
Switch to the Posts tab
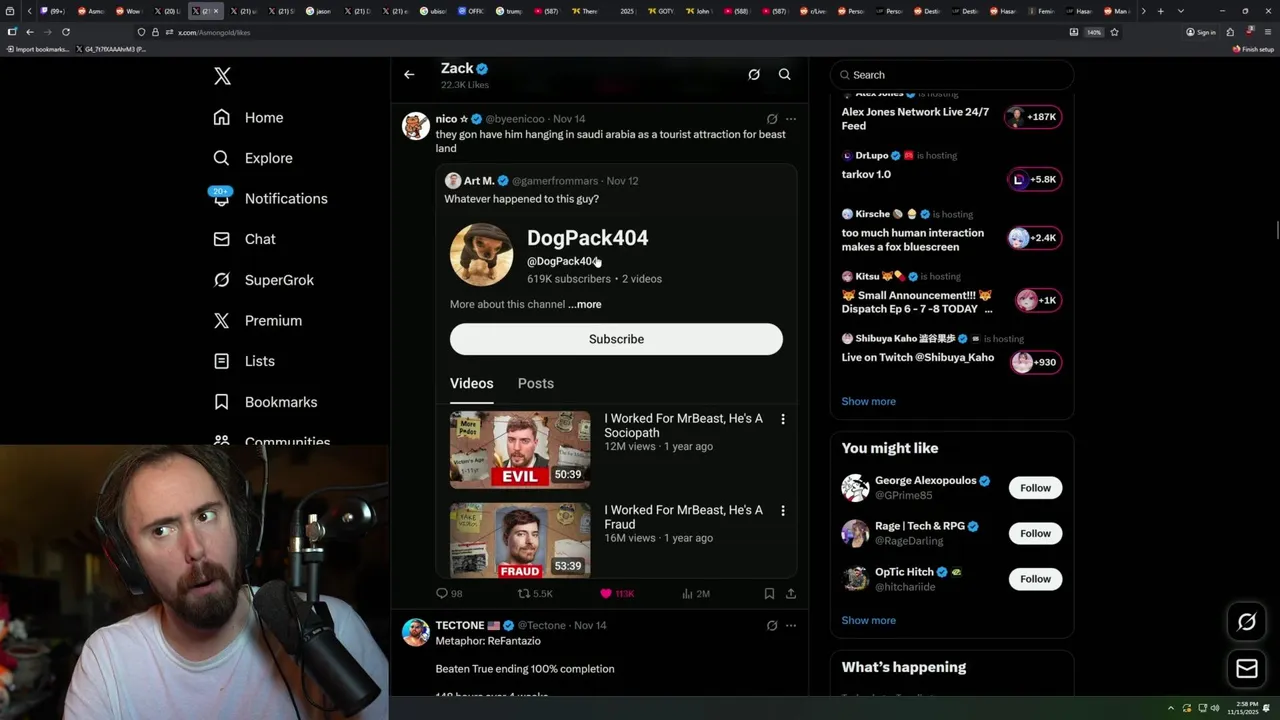(x=536, y=383)
